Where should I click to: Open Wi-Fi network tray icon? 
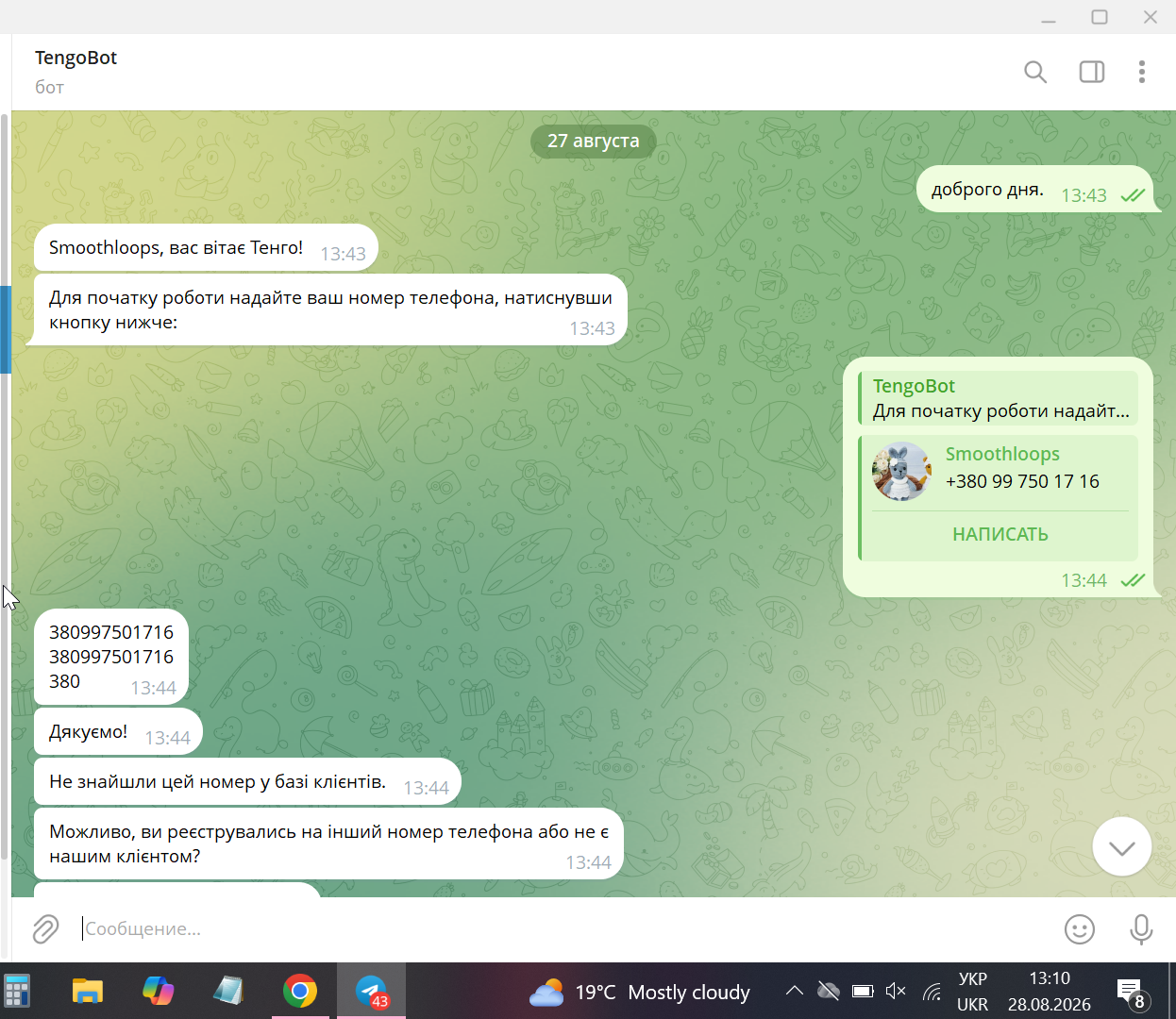point(932,991)
